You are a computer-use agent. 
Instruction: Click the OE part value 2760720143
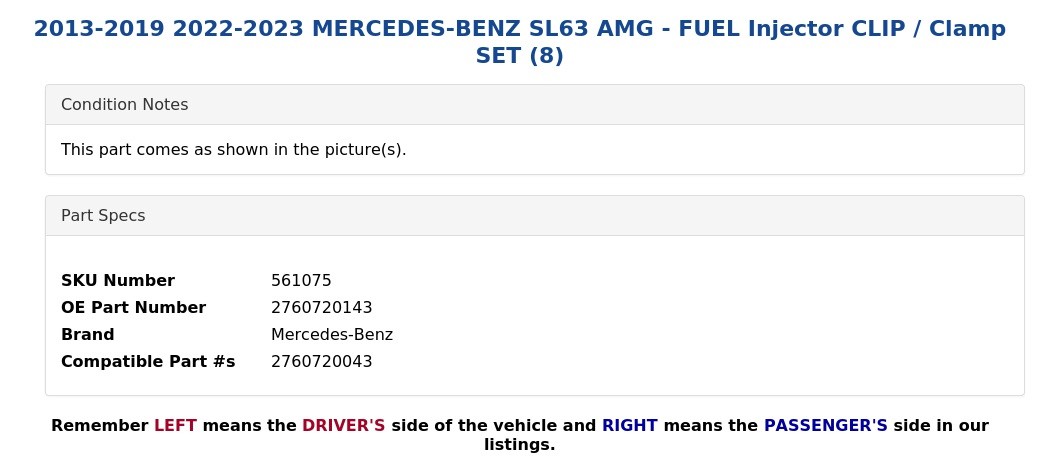[x=321, y=308]
